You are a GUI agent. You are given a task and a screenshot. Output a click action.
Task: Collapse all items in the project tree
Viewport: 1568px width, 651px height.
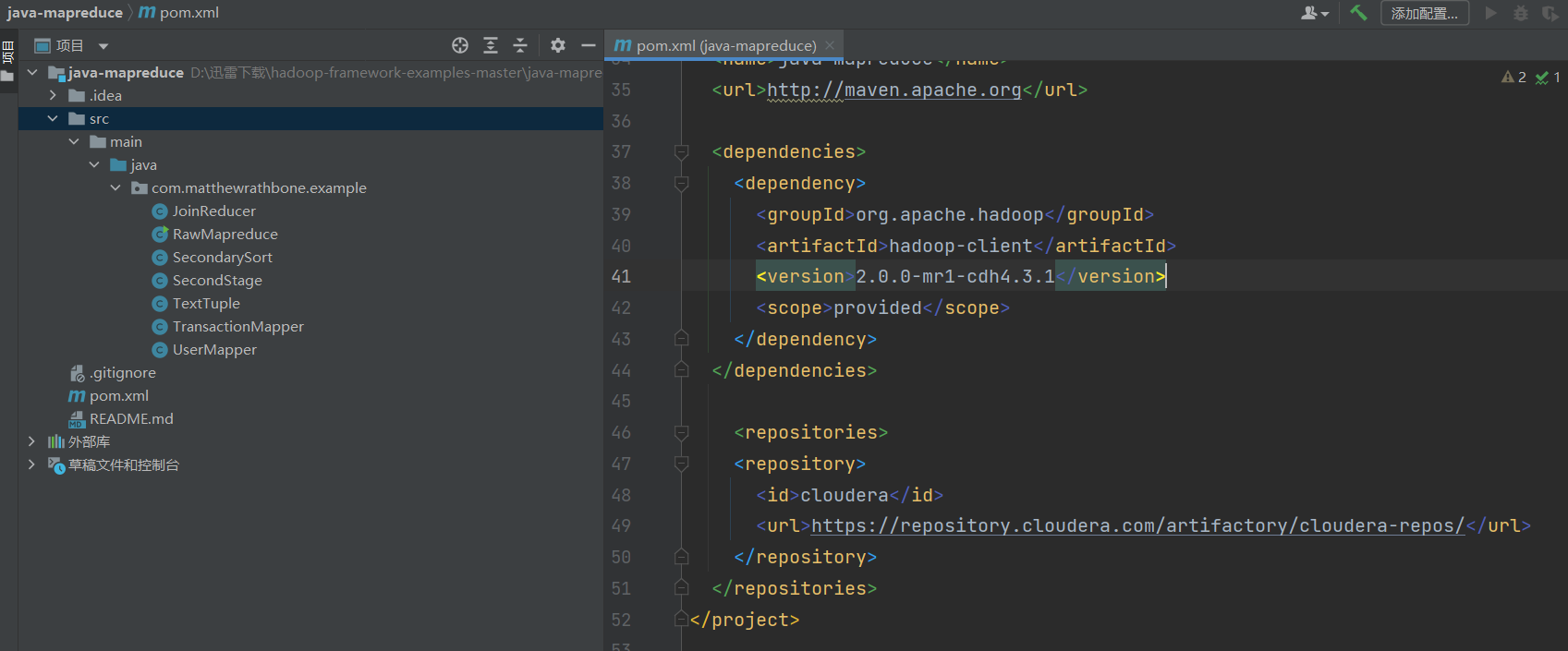tap(520, 45)
